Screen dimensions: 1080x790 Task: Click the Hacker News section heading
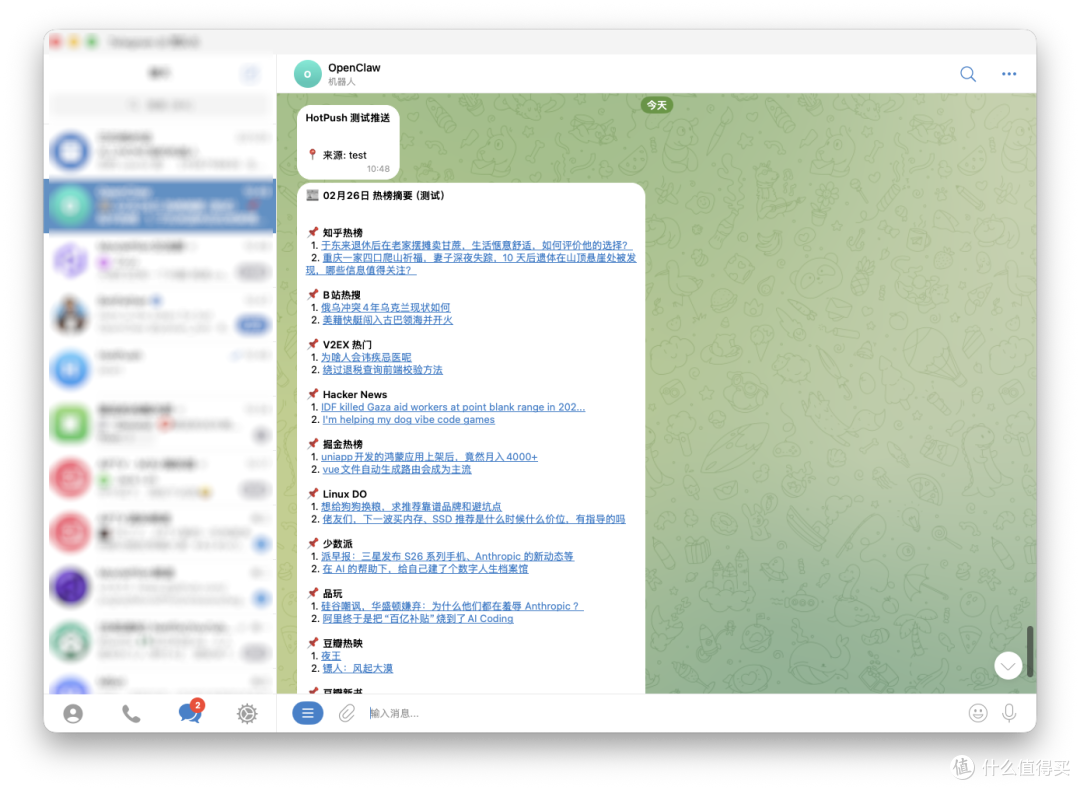[x=355, y=394]
